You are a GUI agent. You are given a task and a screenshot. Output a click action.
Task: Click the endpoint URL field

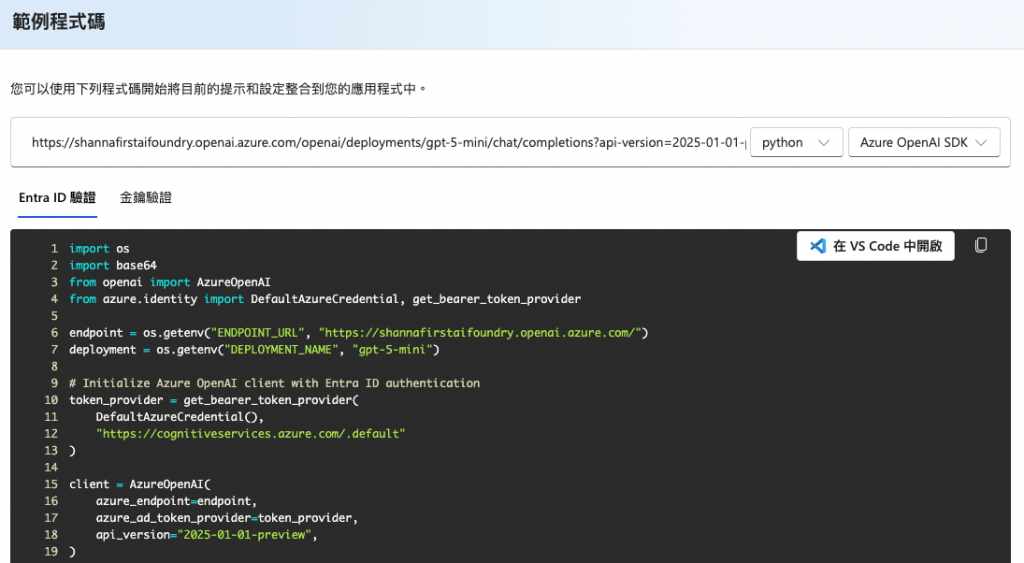(x=388, y=142)
